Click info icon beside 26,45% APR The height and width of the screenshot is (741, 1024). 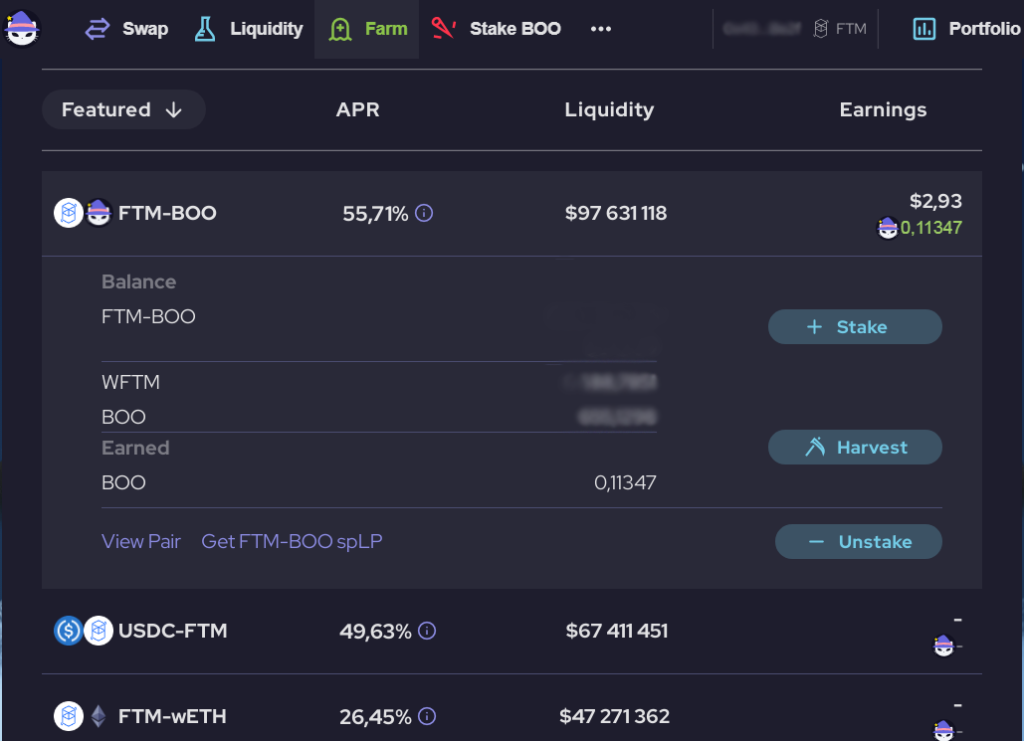[427, 717]
